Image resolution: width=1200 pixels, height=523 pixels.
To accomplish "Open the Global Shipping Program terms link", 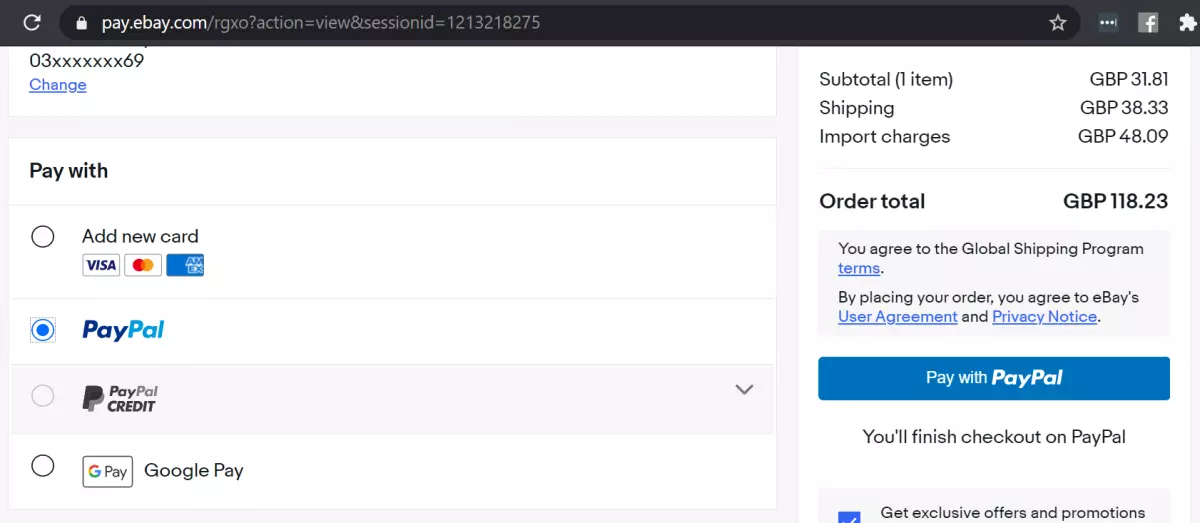I will tap(859, 268).
